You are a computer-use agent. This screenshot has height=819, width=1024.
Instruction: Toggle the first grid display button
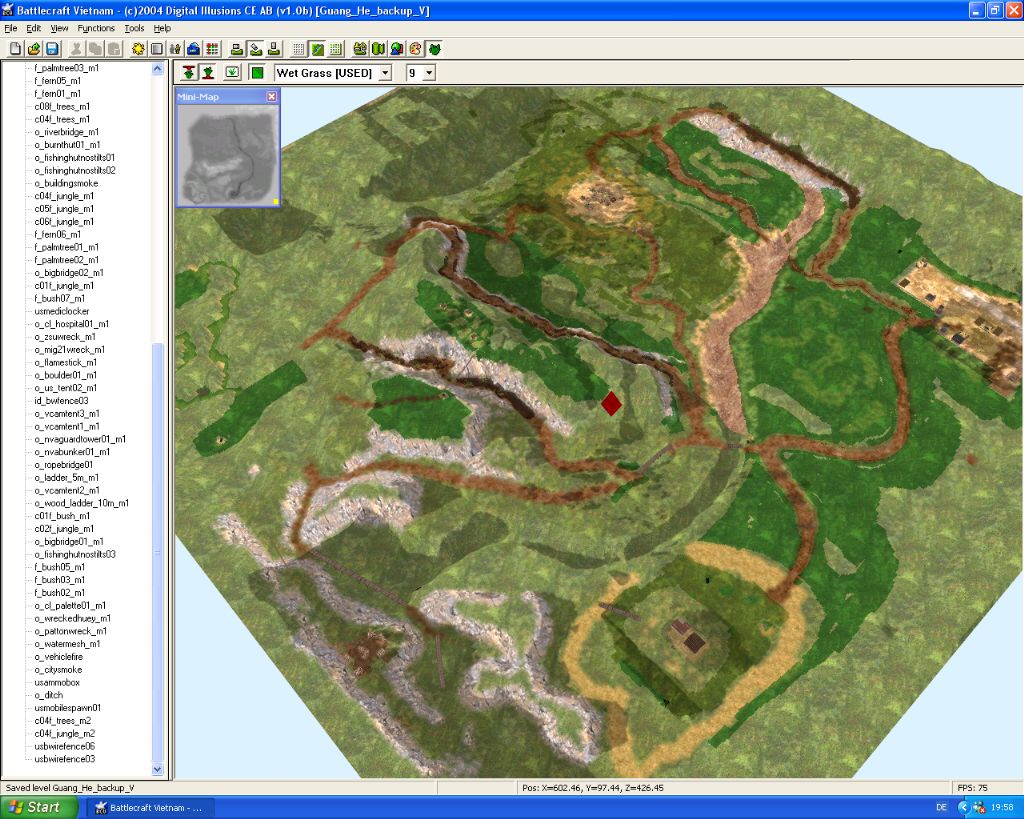pyautogui.click(x=298, y=49)
